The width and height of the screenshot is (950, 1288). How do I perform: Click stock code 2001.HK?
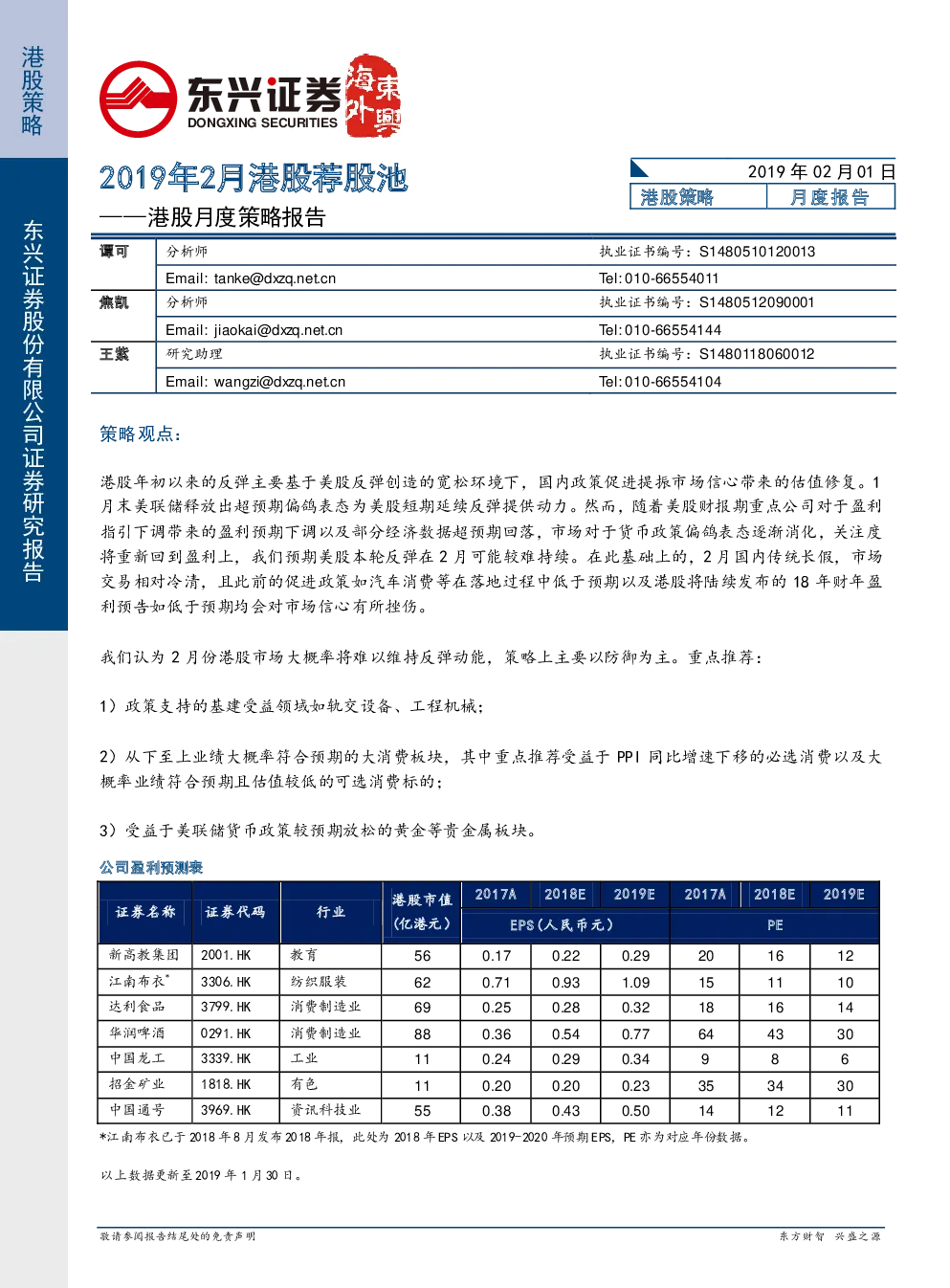pyautogui.click(x=226, y=955)
